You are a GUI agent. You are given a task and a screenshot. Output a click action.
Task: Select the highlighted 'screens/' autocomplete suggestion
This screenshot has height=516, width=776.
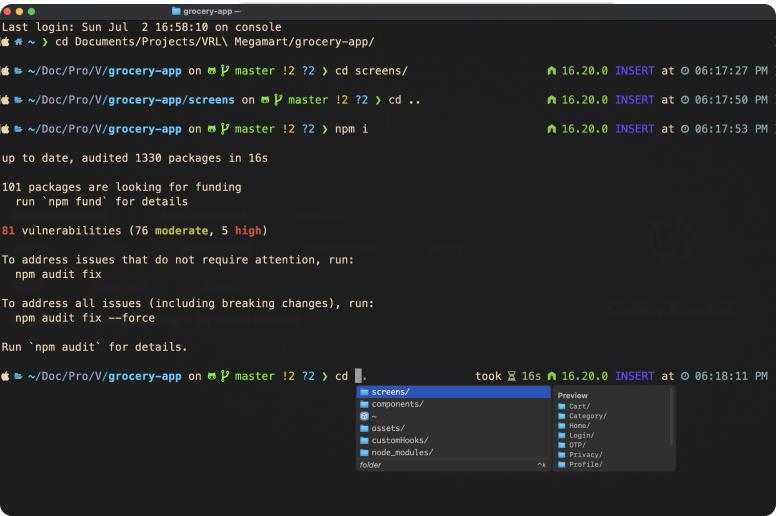click(453, 392)
